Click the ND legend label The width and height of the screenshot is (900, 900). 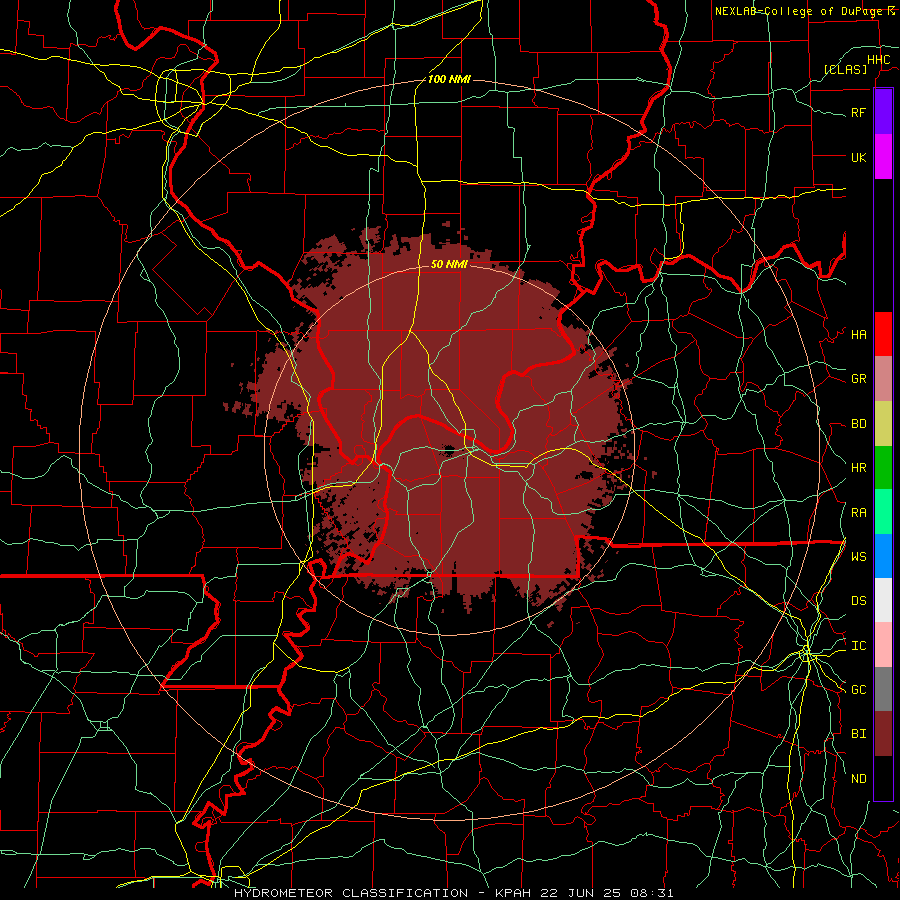click(858, 779)
